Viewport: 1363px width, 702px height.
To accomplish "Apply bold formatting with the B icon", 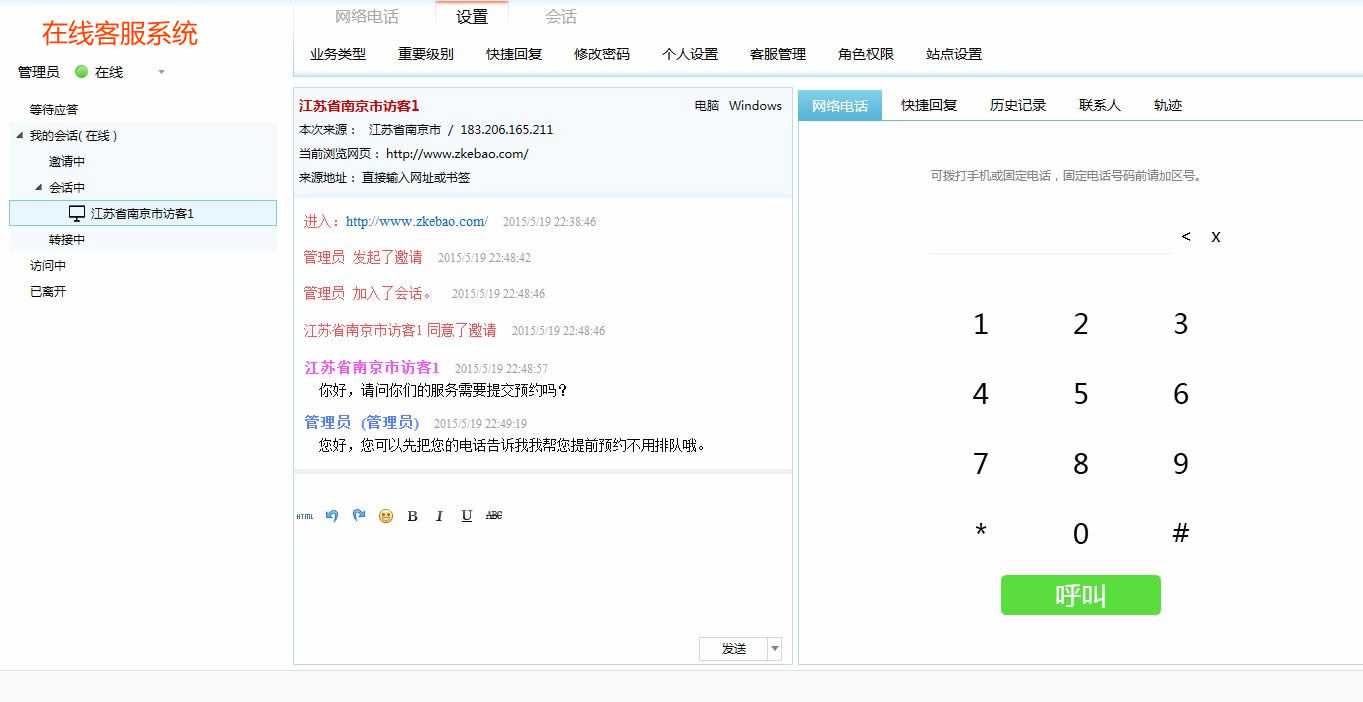I will tap(411, 516).
